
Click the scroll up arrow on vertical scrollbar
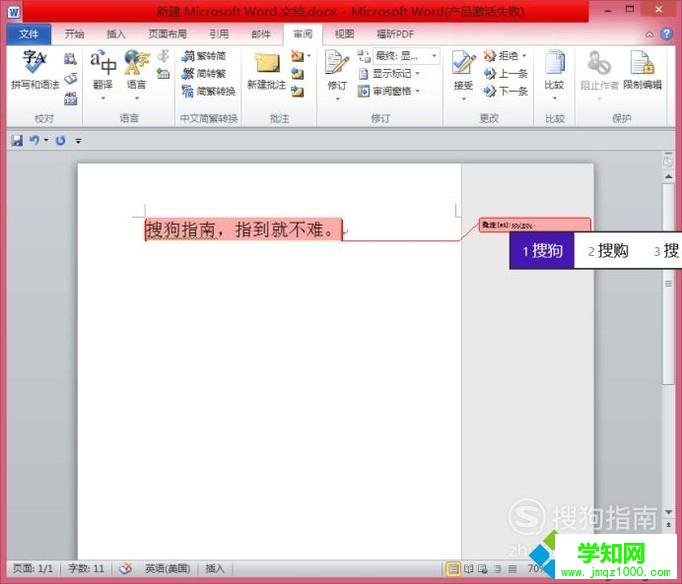pyautogui.click(x=669, y=177)
